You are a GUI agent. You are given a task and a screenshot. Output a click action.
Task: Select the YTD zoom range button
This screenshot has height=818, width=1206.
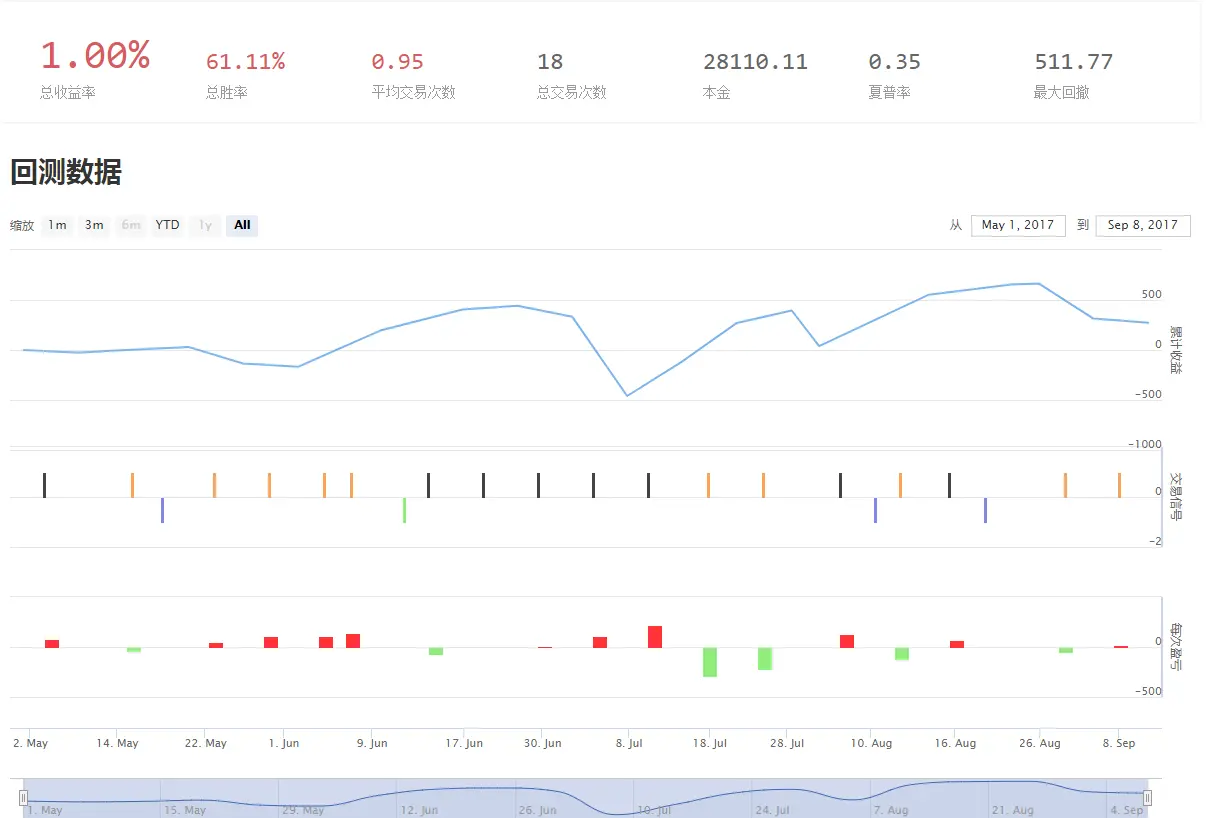(167, 225)
